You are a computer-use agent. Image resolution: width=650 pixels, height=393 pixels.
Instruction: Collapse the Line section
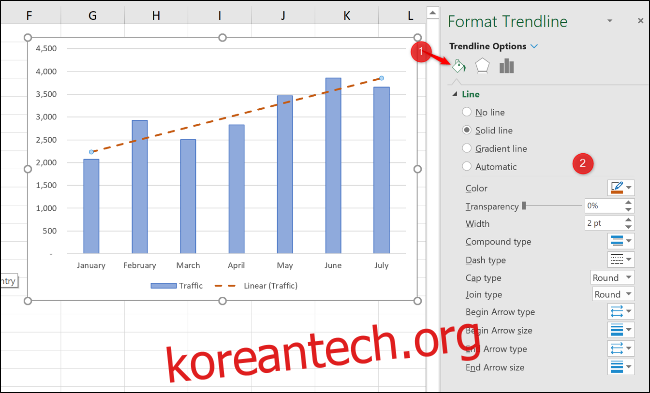coord(455,94)
